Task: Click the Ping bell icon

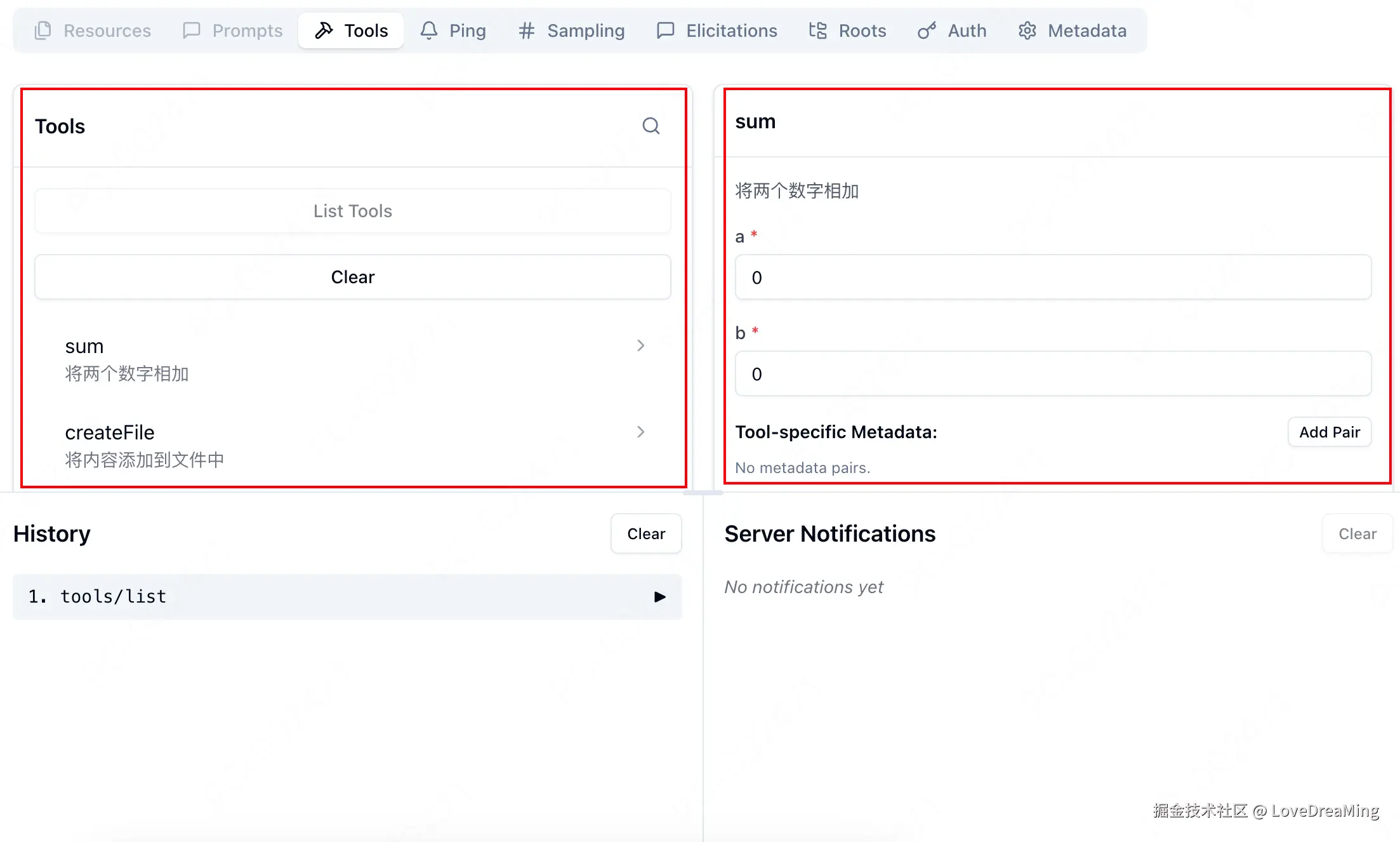Action: tap(429, 30)
